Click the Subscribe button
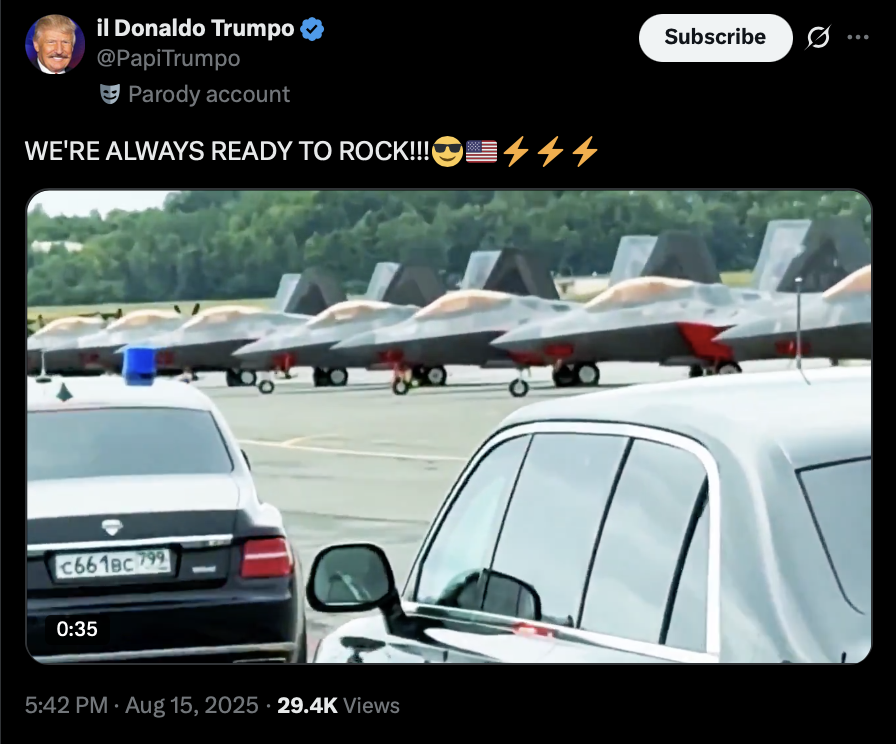Image resolution: width=896 pixels, height=744 pixels. coord(715,38)
